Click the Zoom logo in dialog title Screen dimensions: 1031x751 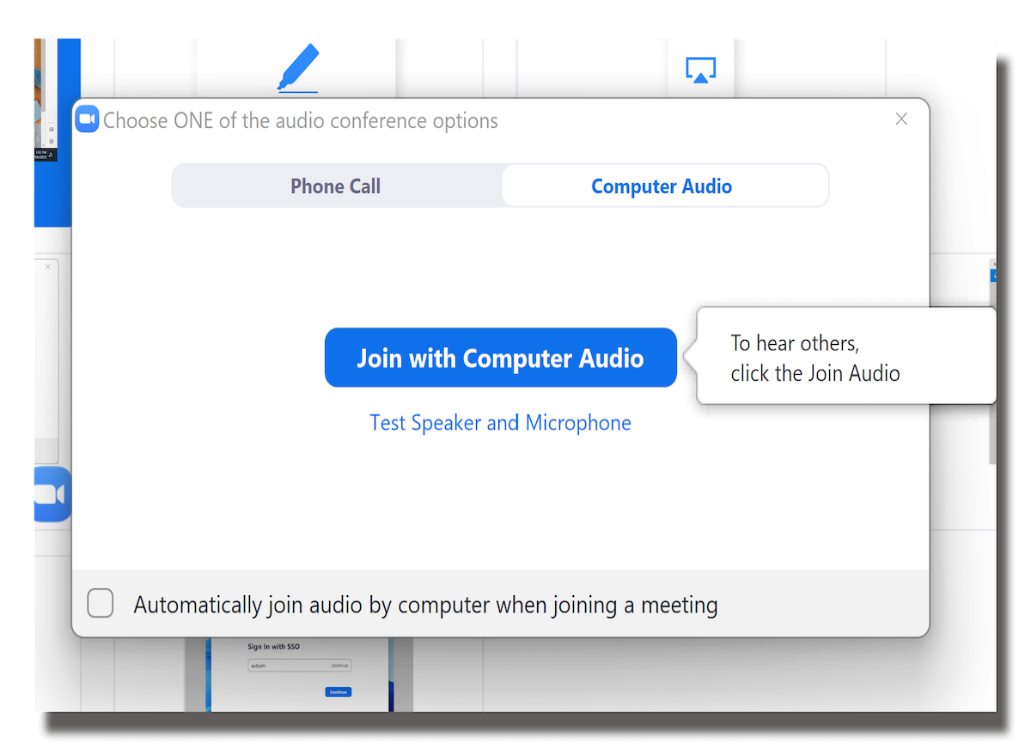pos(87,120)
